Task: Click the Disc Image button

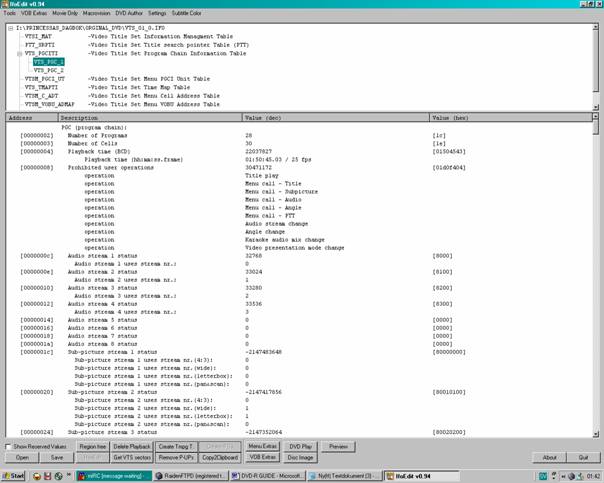Action: [300, 458]
